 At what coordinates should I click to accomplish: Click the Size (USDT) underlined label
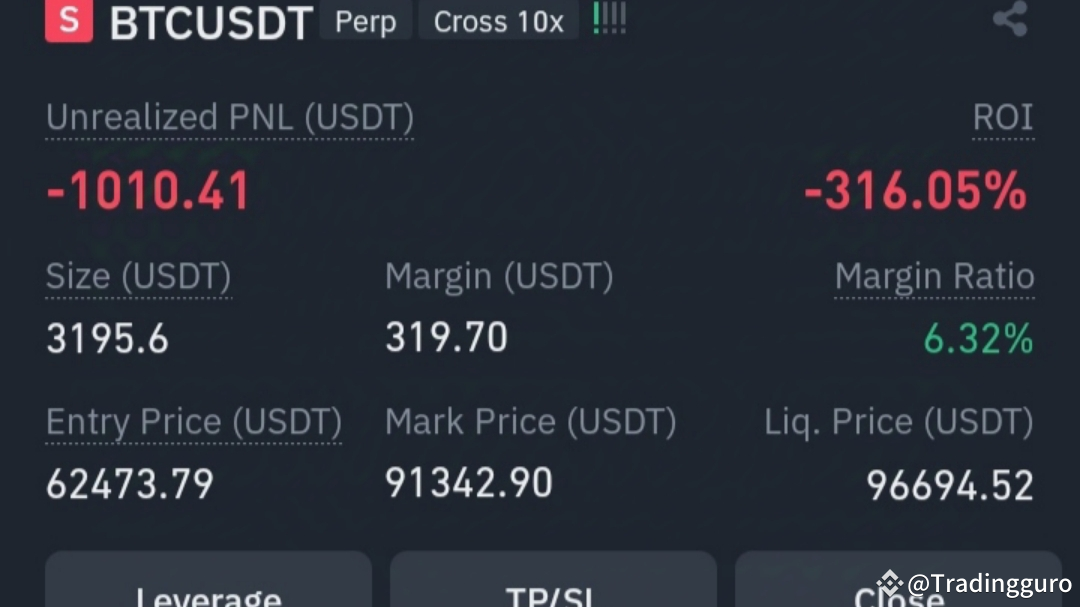pos(138,276)
